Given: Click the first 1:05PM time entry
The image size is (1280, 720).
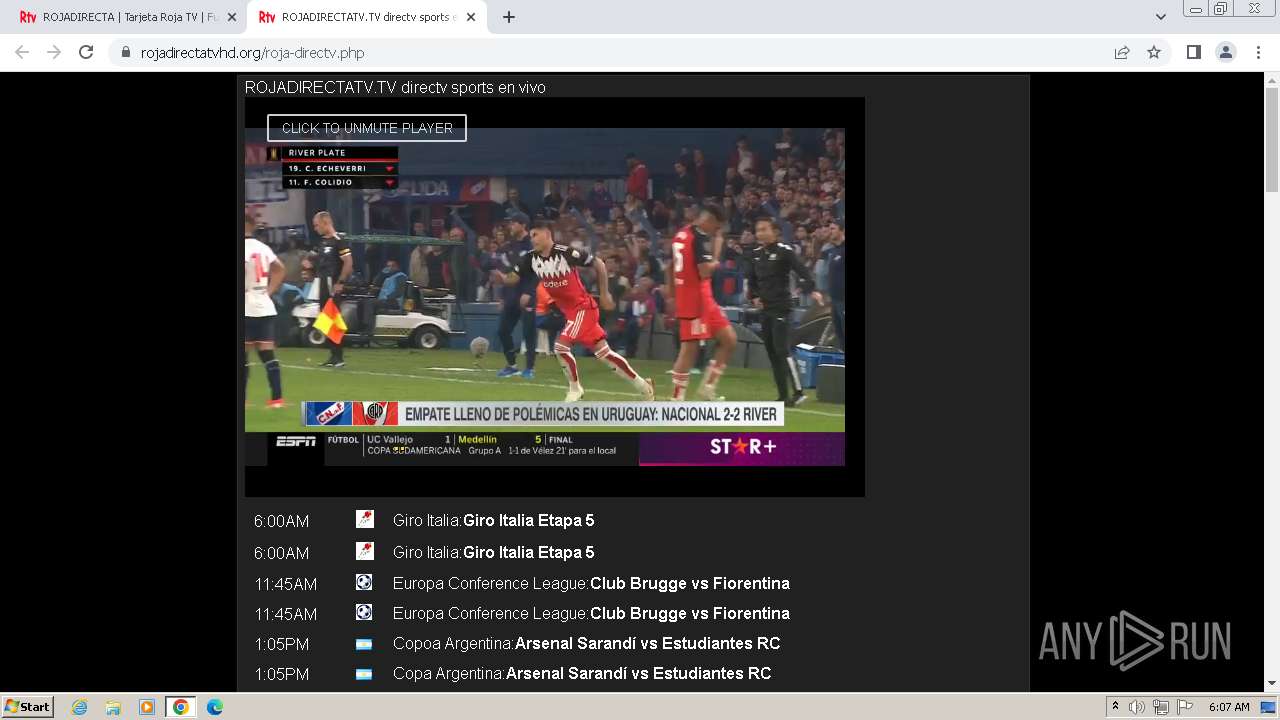Looking at the screenshot, I should click(x=282, y=644).
